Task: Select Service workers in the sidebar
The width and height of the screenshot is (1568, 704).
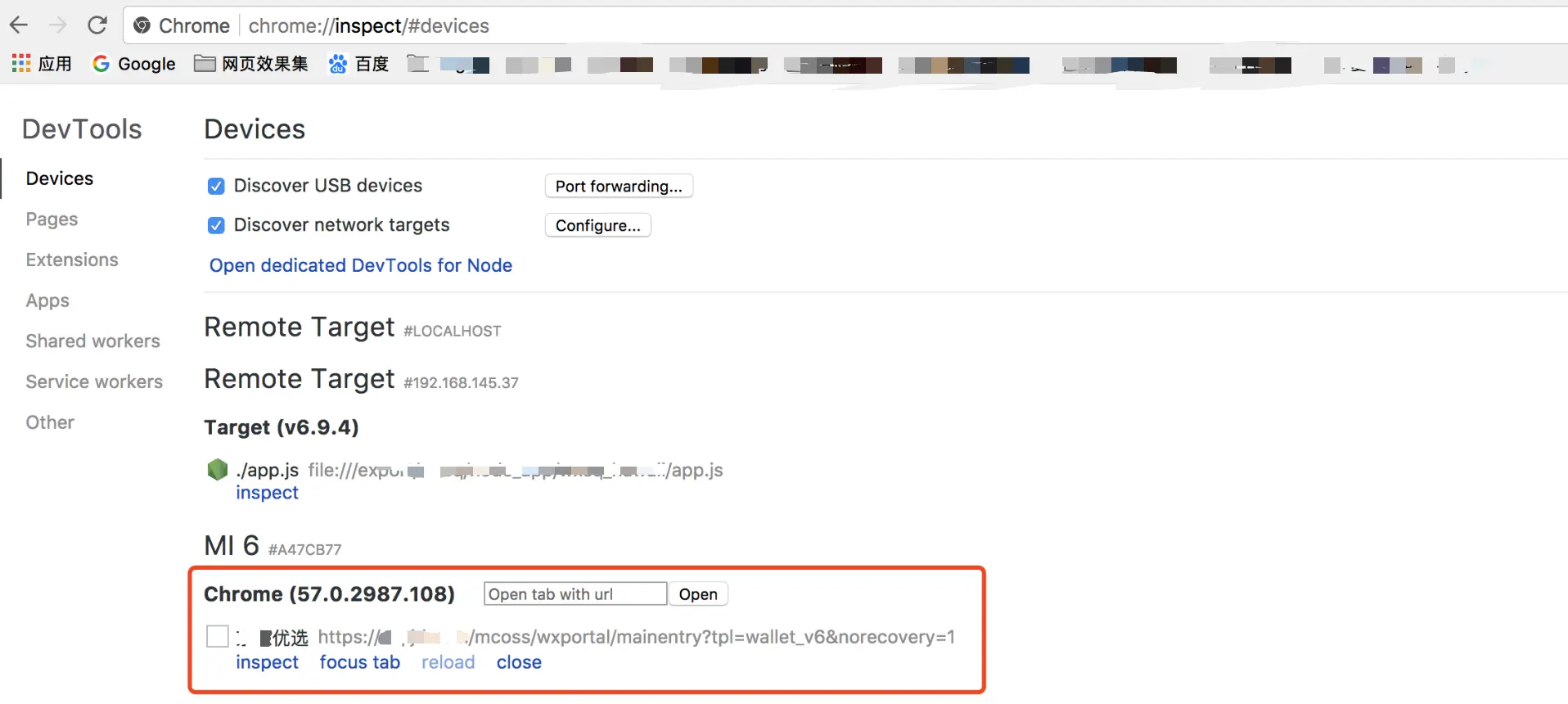Action: (94, 381)
